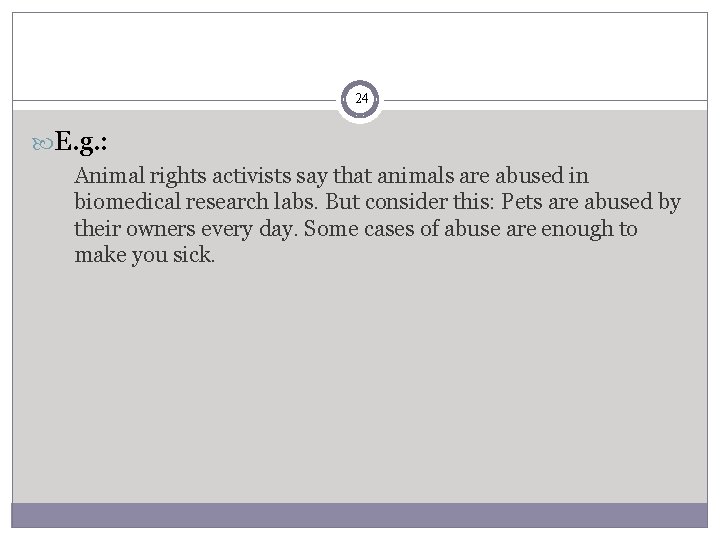Screen dimensions: 720x540
Task: Click the word 'enough' in the third line
Action: [x=578, y=230]
